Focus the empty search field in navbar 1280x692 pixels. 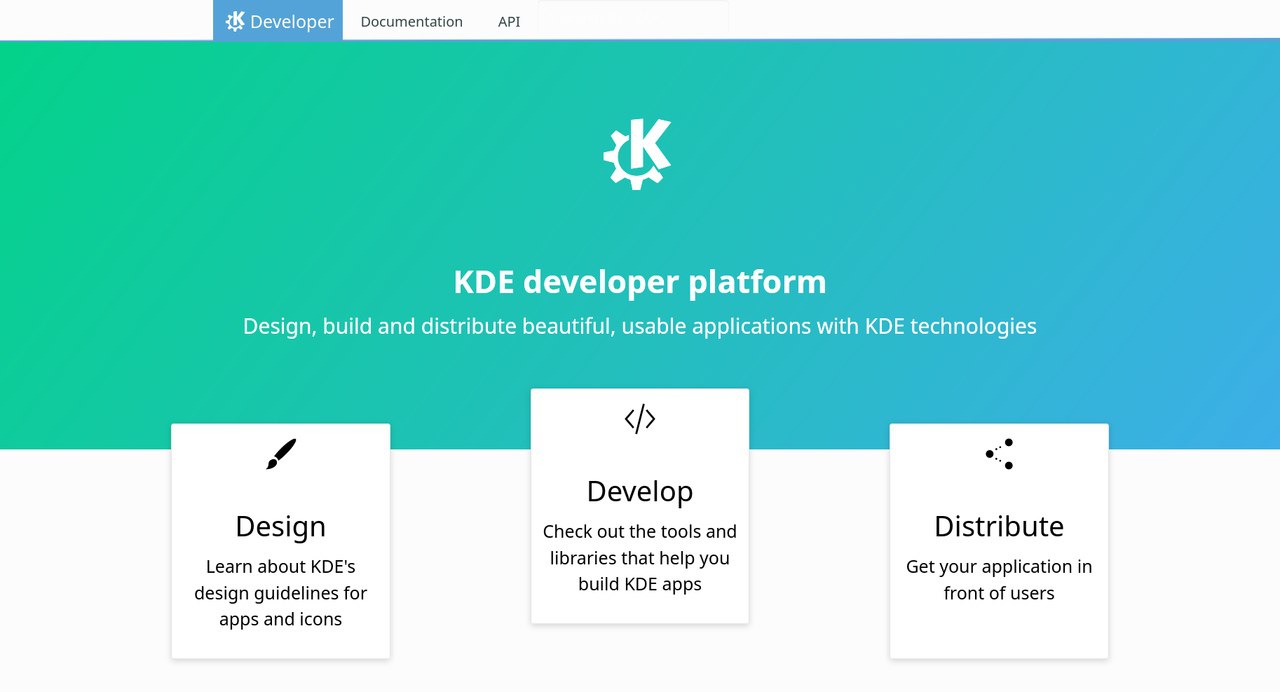click(633, 19)
